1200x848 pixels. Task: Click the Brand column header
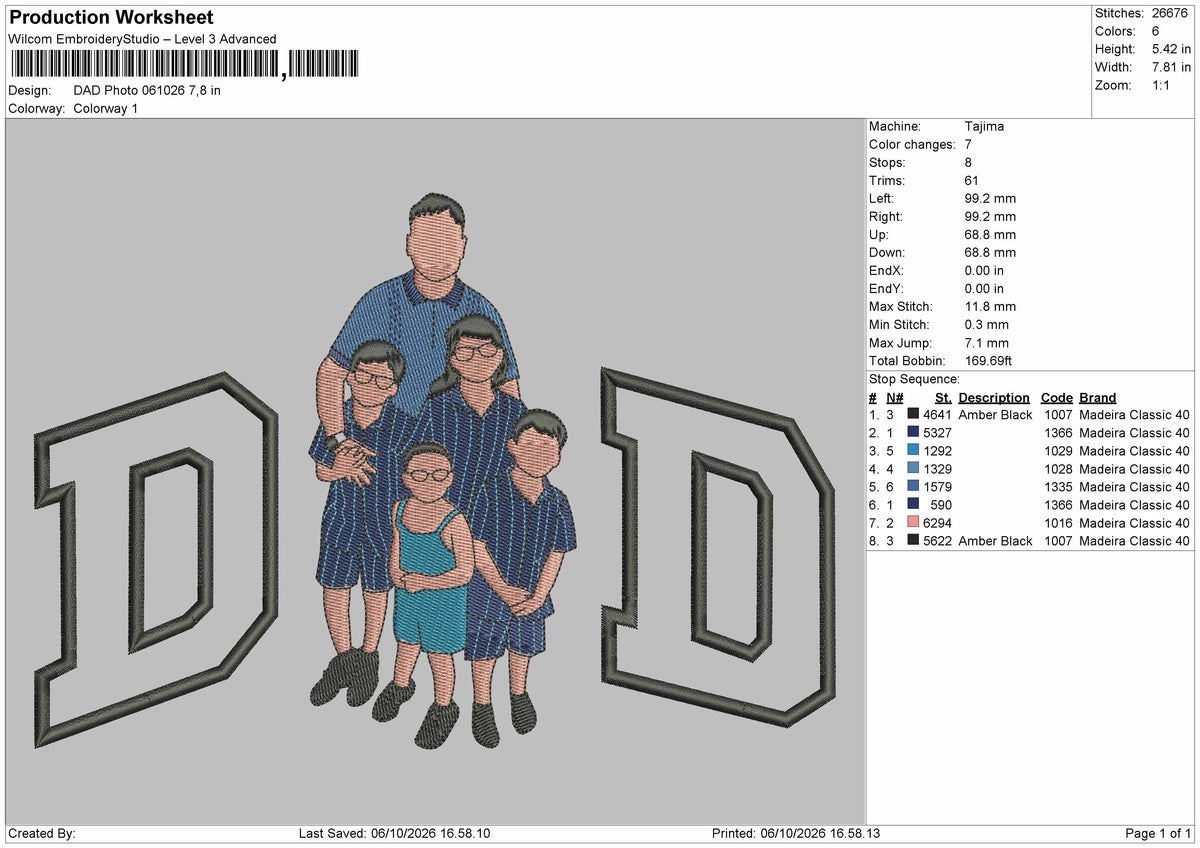(1097, 397)
